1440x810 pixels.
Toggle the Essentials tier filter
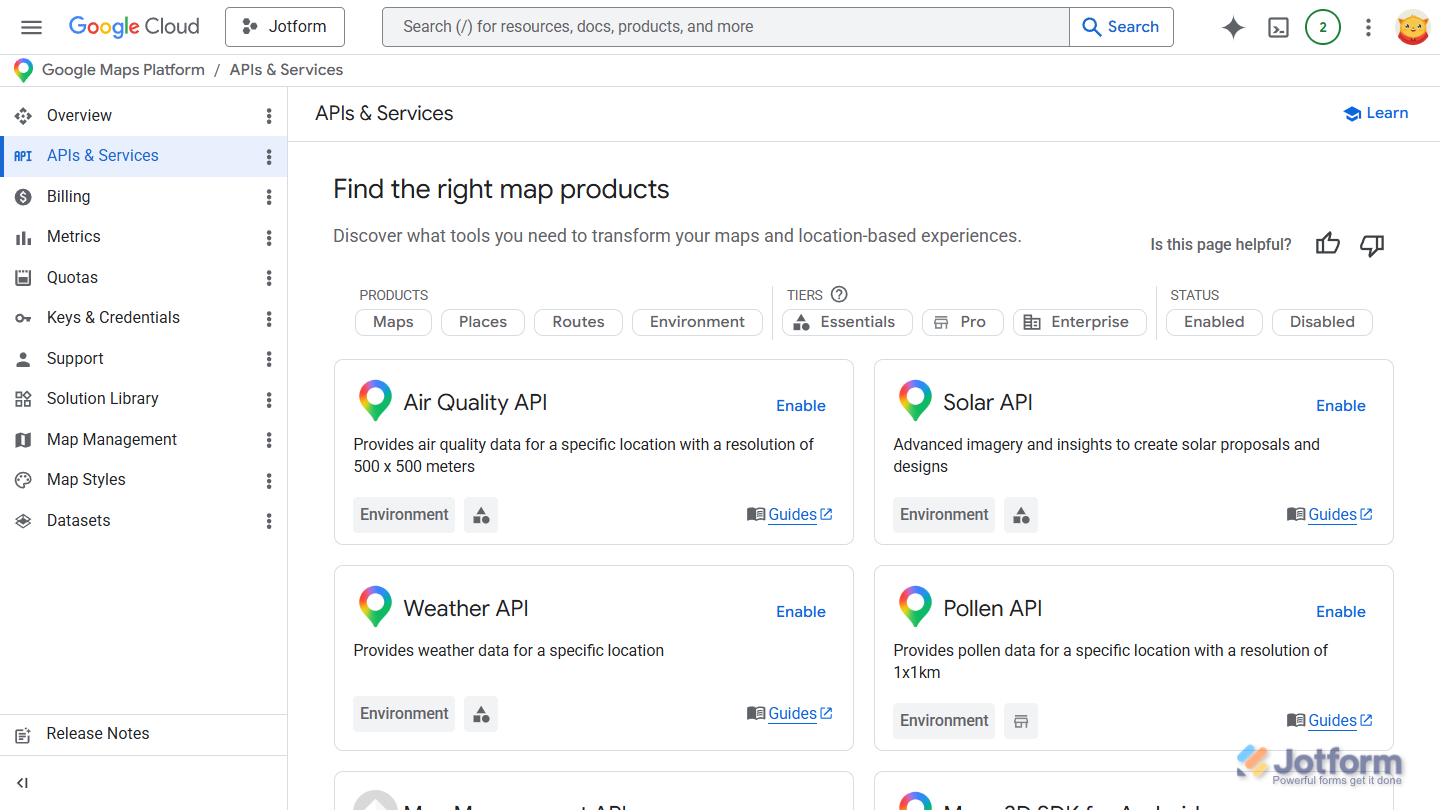tap(847, 322)
